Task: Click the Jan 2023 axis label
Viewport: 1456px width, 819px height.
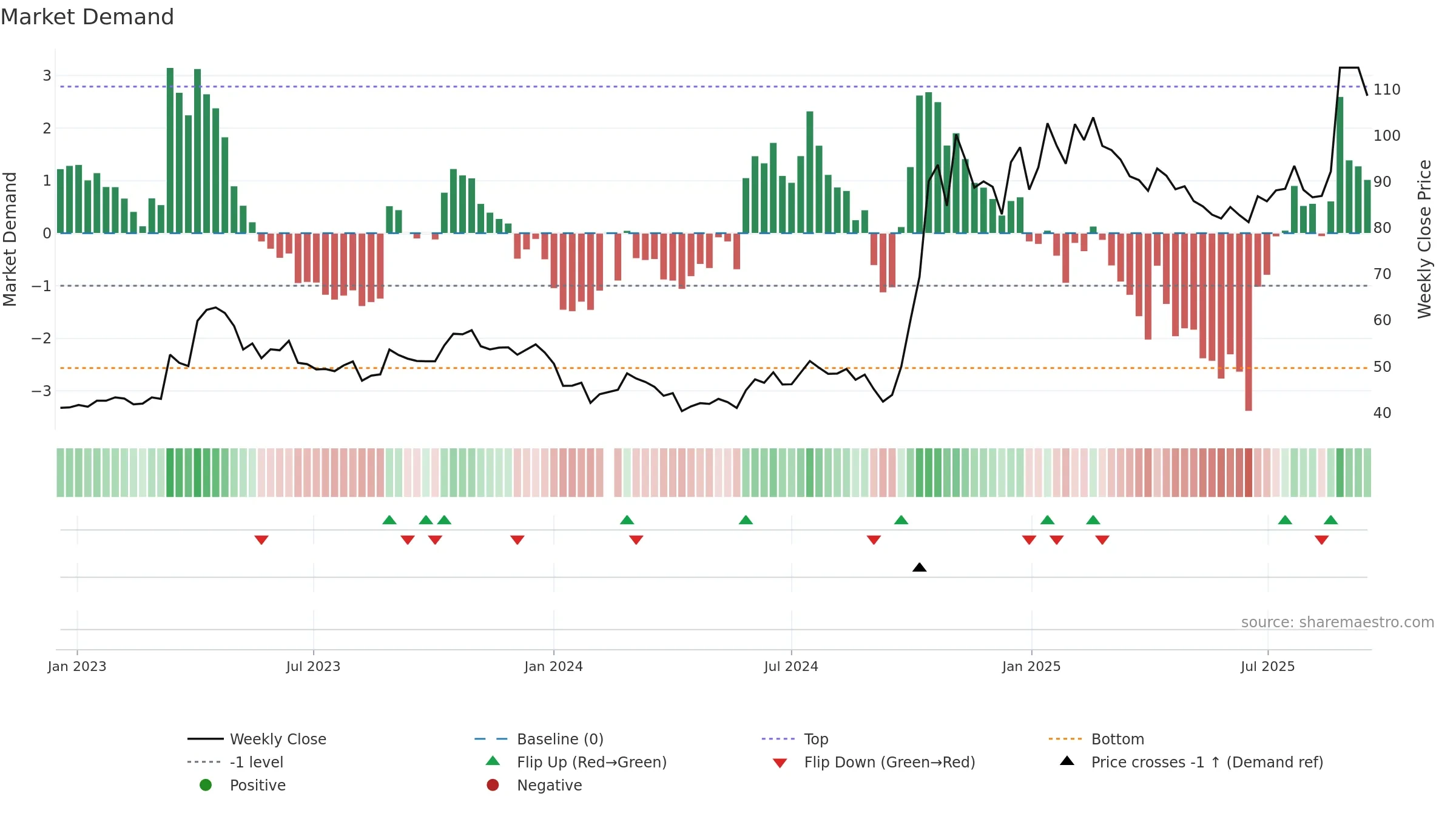Action: tap(77, 666)
